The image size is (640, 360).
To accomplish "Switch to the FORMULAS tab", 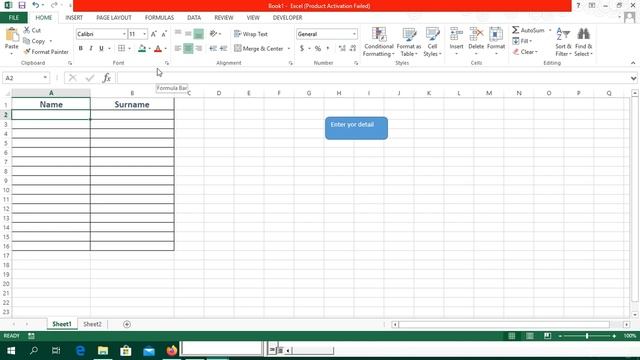I will click(x=159, y=18).
